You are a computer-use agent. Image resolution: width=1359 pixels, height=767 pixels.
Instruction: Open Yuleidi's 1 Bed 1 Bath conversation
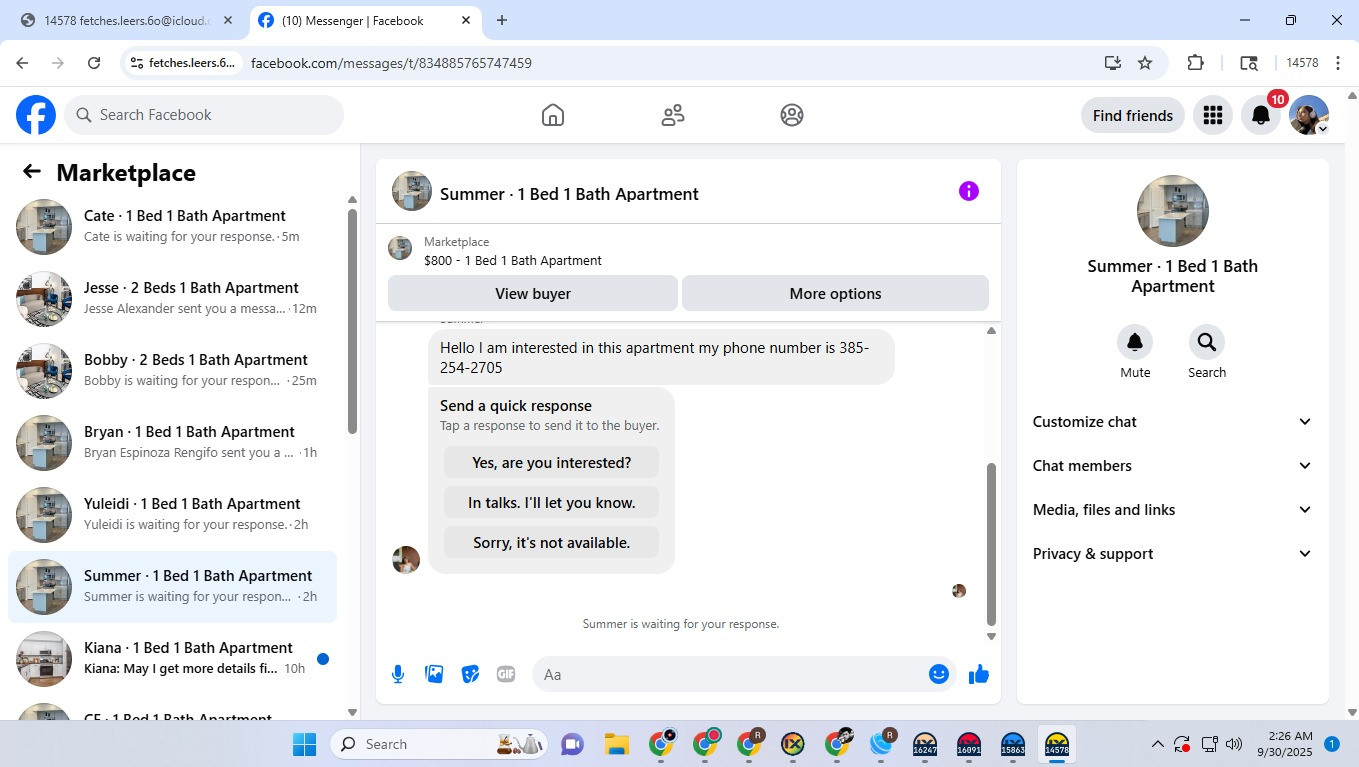(173, 515)
